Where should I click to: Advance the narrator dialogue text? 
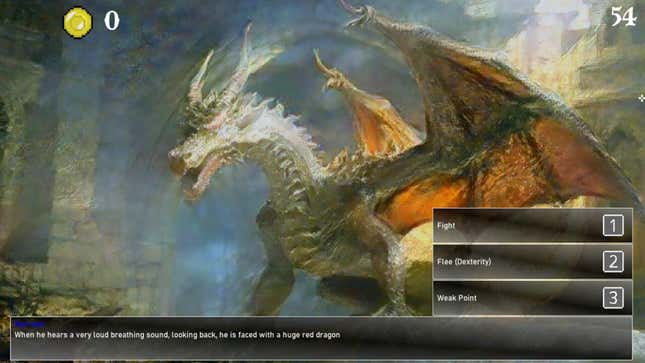pyautogui.click(x=177, y=335)
